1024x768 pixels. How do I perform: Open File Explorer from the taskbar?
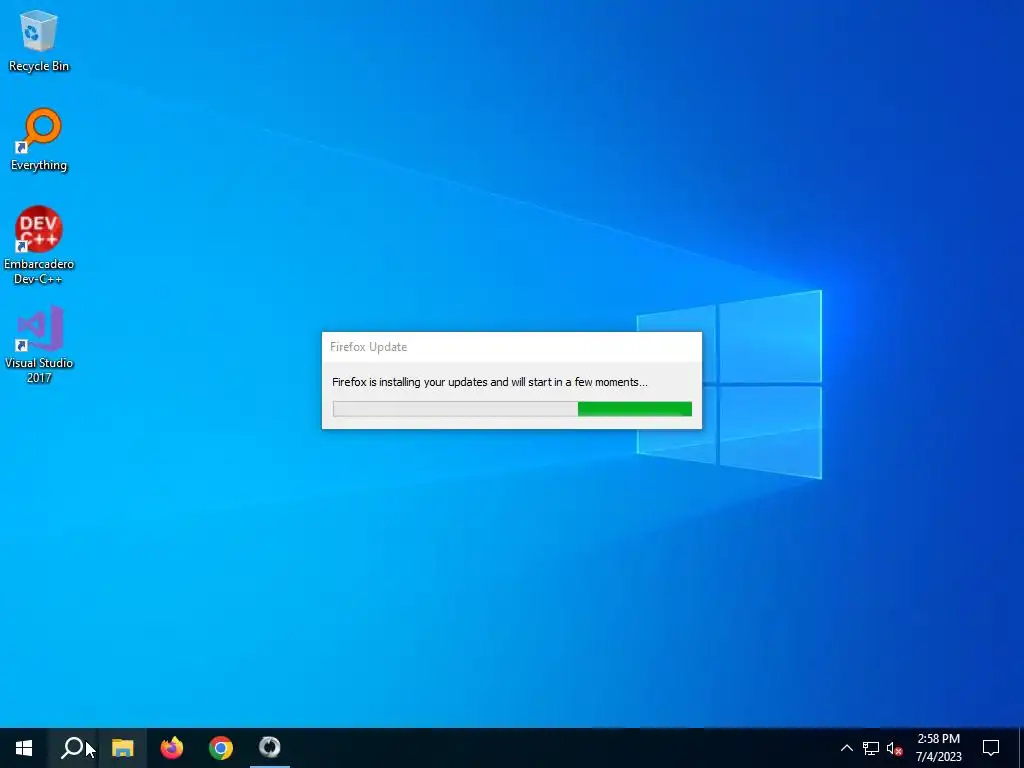[x=122, y=748]
